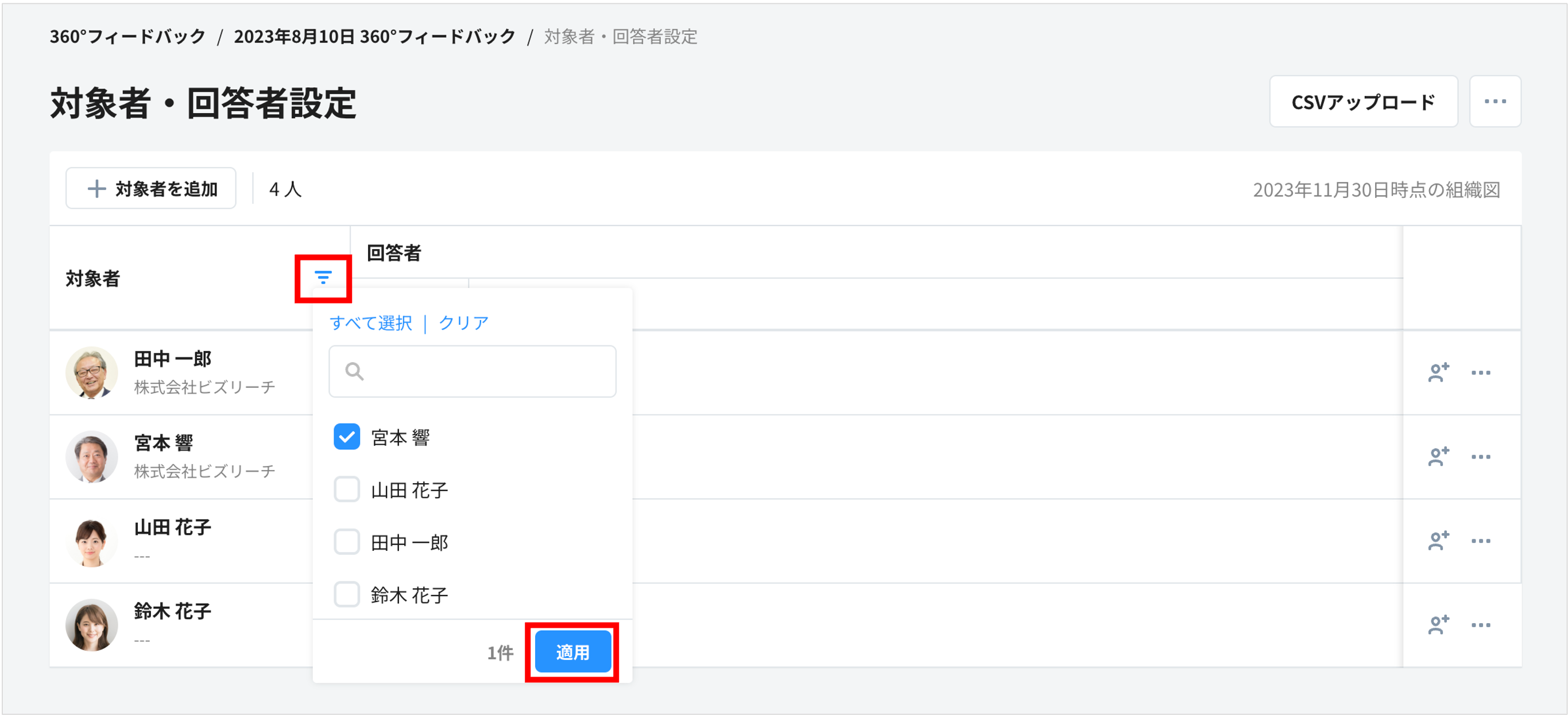Click the CSVアップロード button
Viewport: 1568px width, 715px height.
[x=1364, y=101]
